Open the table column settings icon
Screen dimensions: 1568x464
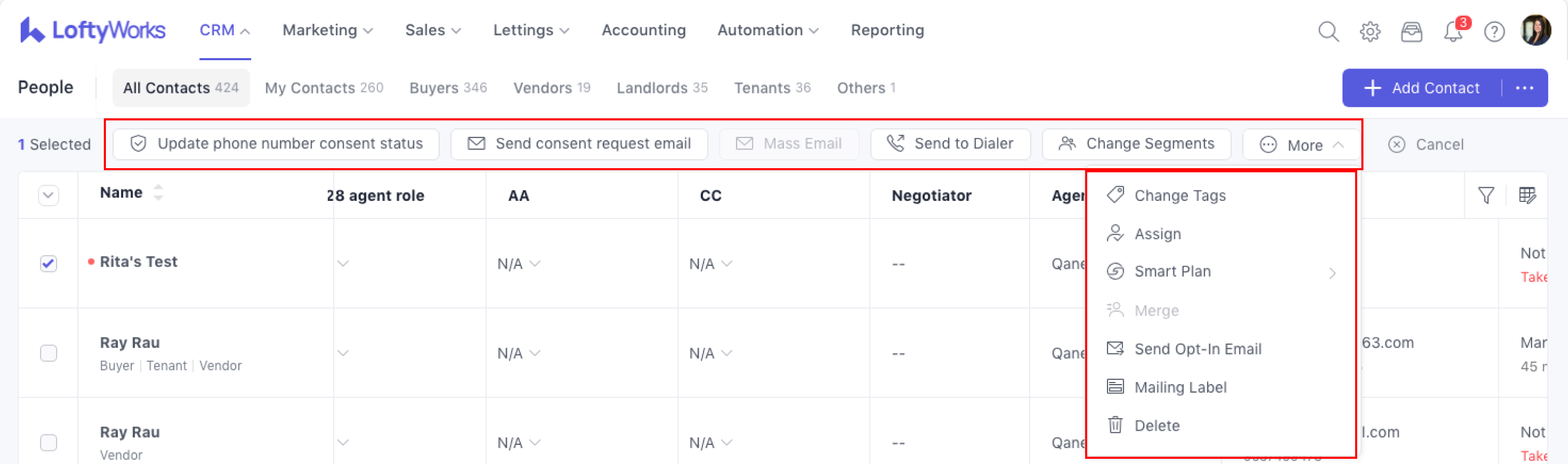[1527, 195]
